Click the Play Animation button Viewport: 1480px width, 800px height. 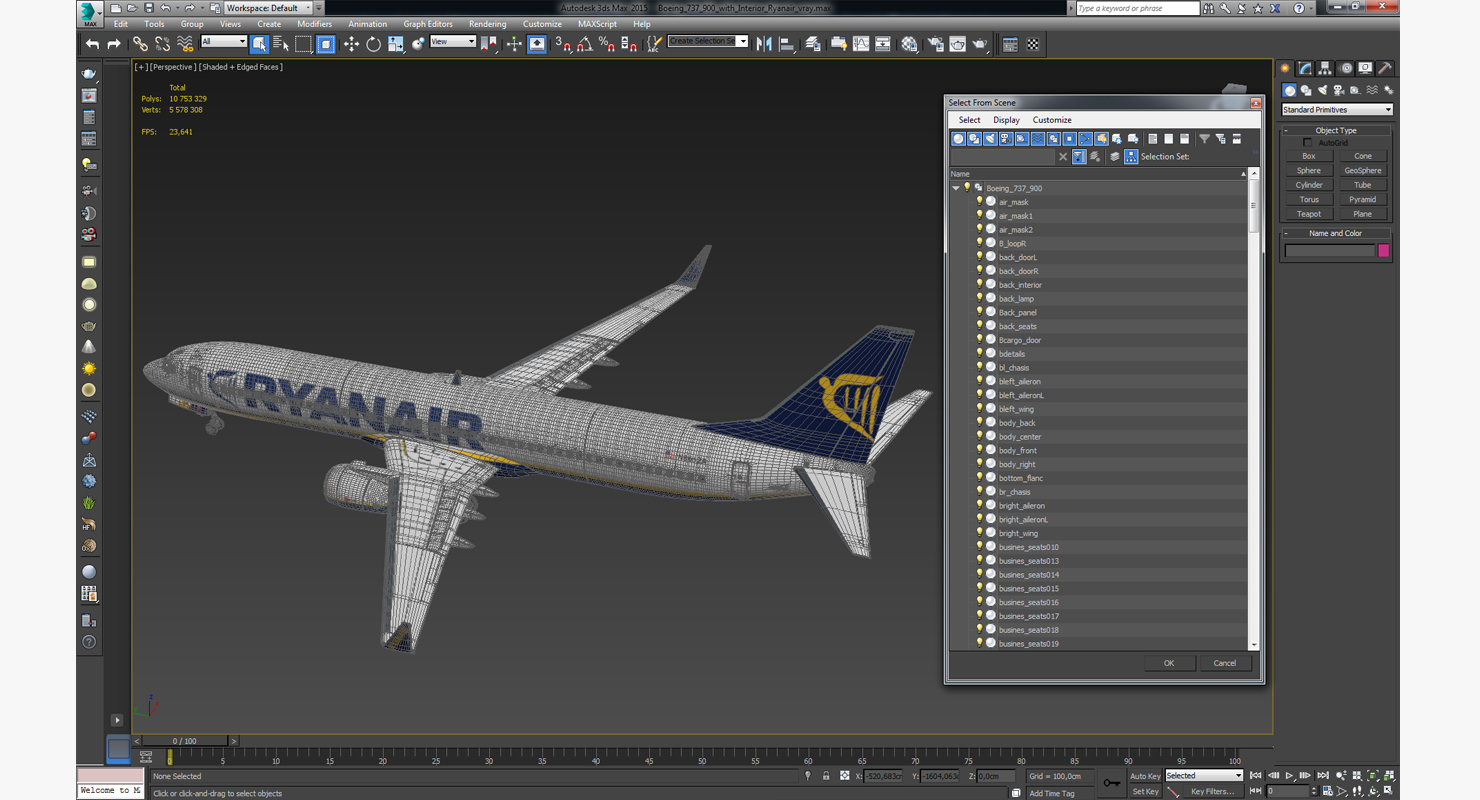[1290, 776]
